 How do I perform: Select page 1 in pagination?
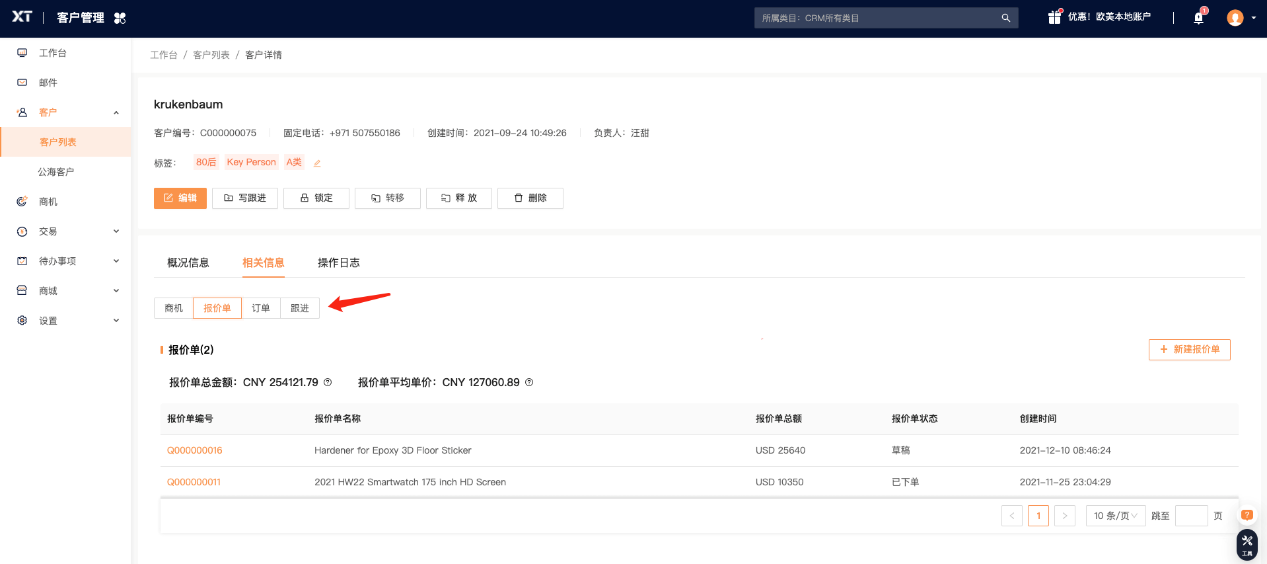[1039, 516]
